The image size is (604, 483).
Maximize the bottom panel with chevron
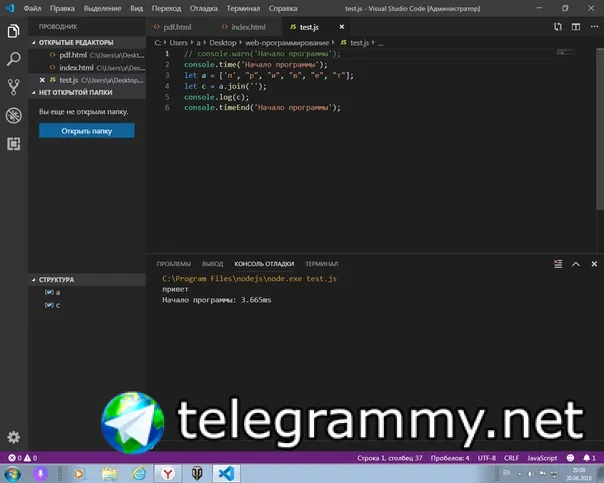[x=576, y=264]
